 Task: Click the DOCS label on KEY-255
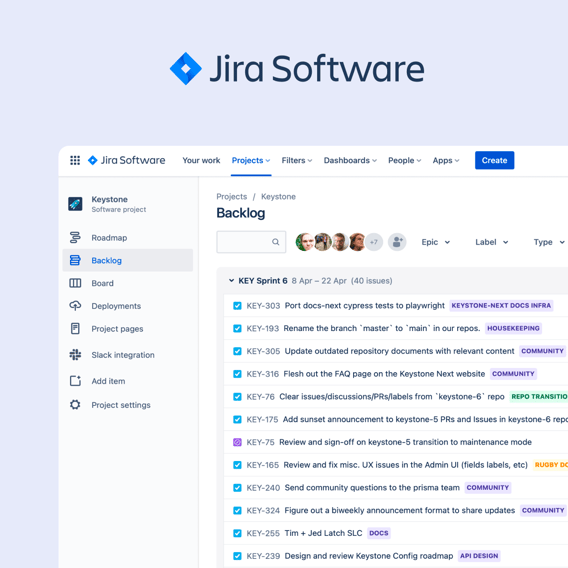pos(379,533)
